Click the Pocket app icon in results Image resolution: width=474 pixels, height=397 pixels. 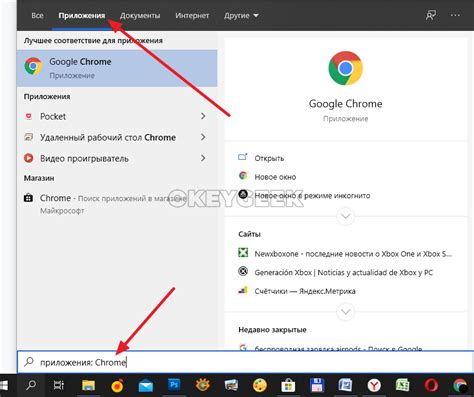coord(29,116)
